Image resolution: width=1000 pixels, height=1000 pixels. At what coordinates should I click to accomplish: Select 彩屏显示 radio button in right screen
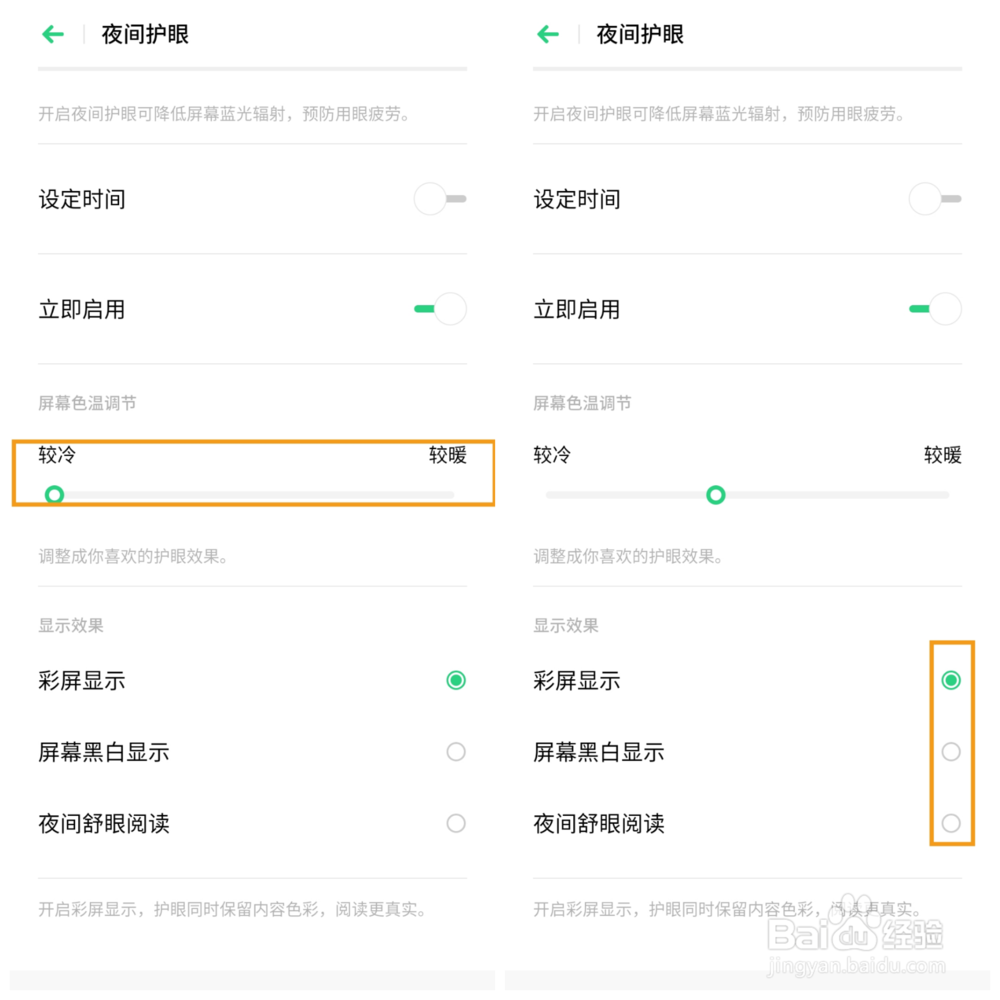(951, 680)
